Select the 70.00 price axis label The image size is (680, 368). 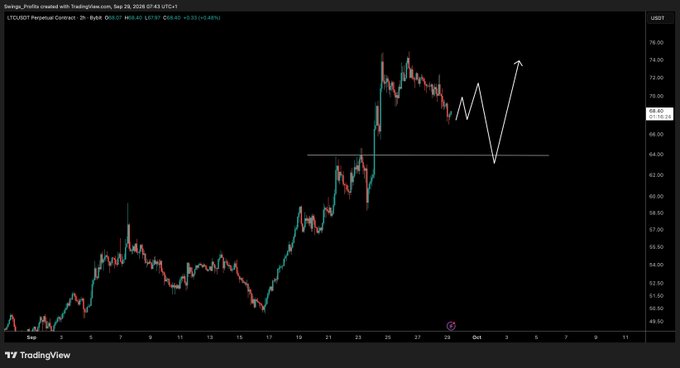click(x=656, y=96)
